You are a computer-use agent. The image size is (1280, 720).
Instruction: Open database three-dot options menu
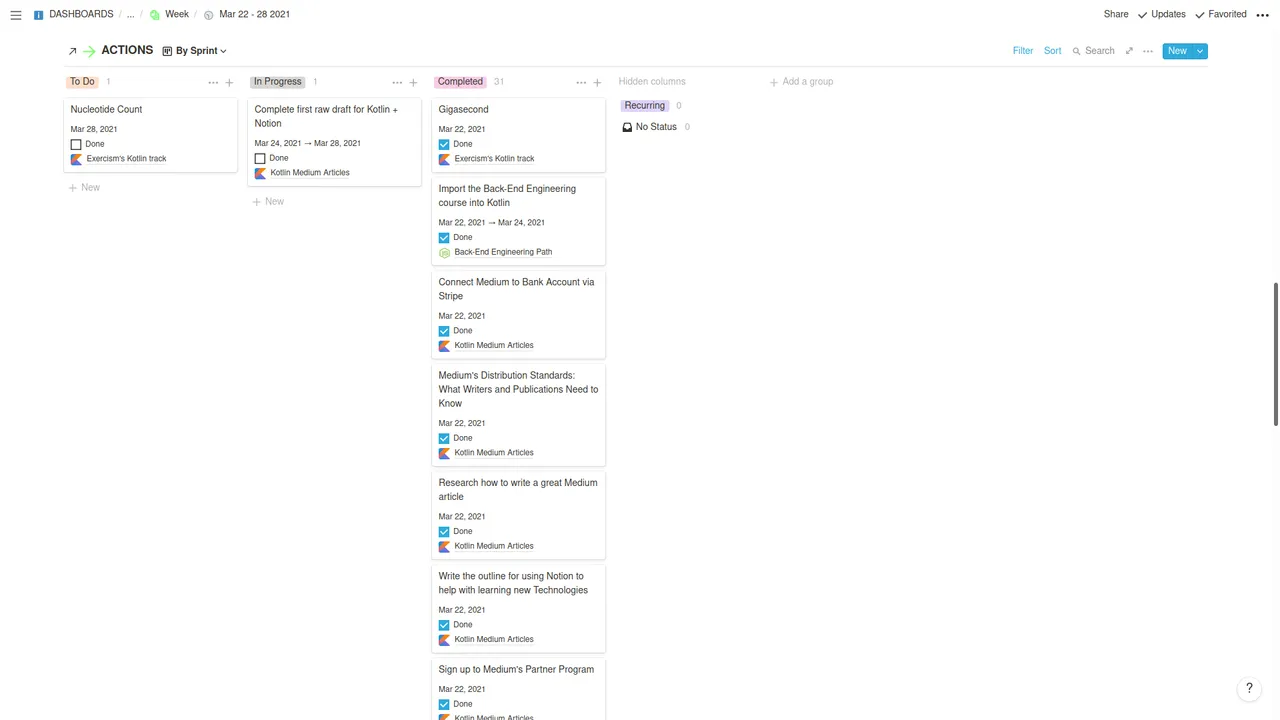point(1148,51)
